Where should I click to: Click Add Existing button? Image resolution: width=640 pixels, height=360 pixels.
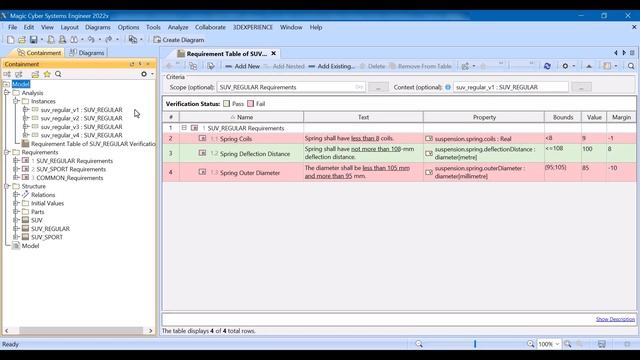click(332, 66)
